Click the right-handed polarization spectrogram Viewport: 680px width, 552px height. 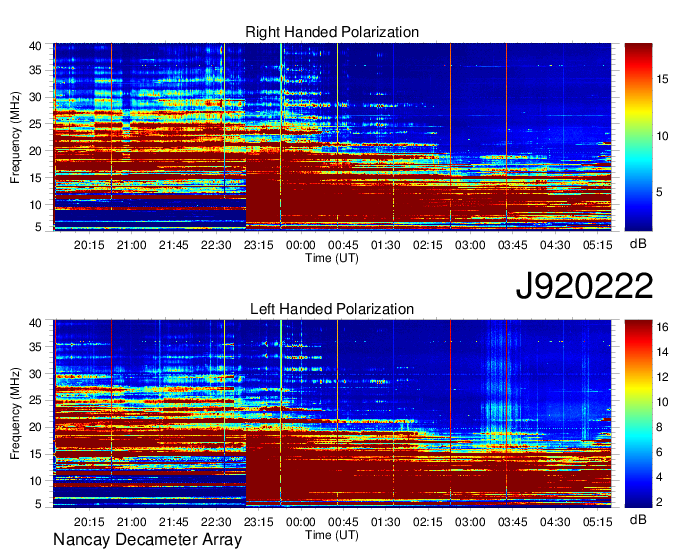(x=332, y=136)
